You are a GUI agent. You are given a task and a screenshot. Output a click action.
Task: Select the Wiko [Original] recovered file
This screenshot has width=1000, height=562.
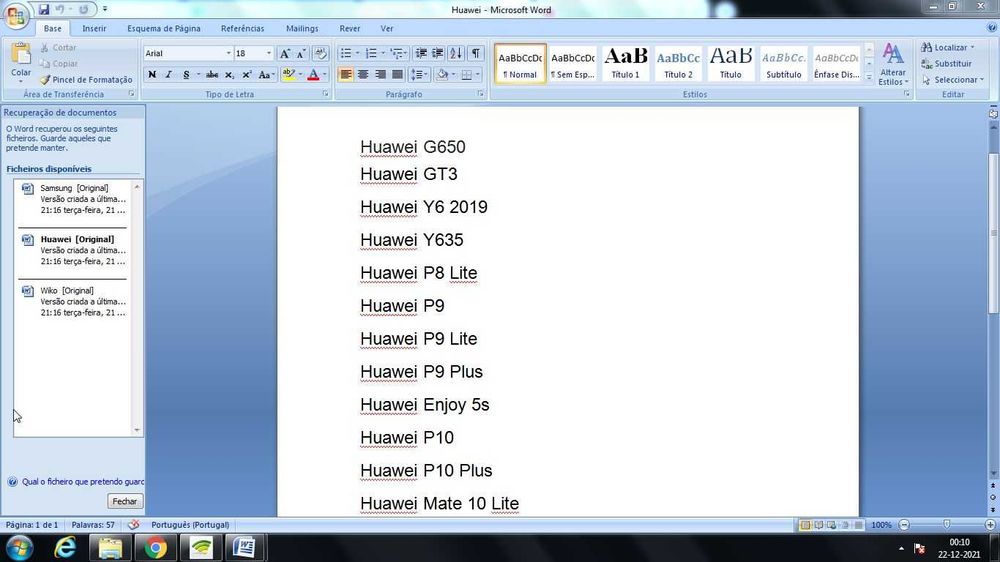(x=73, y=301)
